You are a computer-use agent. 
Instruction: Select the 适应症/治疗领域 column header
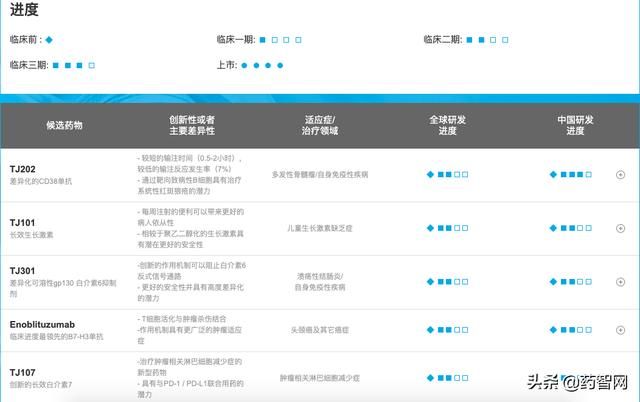tap(320, 125)
